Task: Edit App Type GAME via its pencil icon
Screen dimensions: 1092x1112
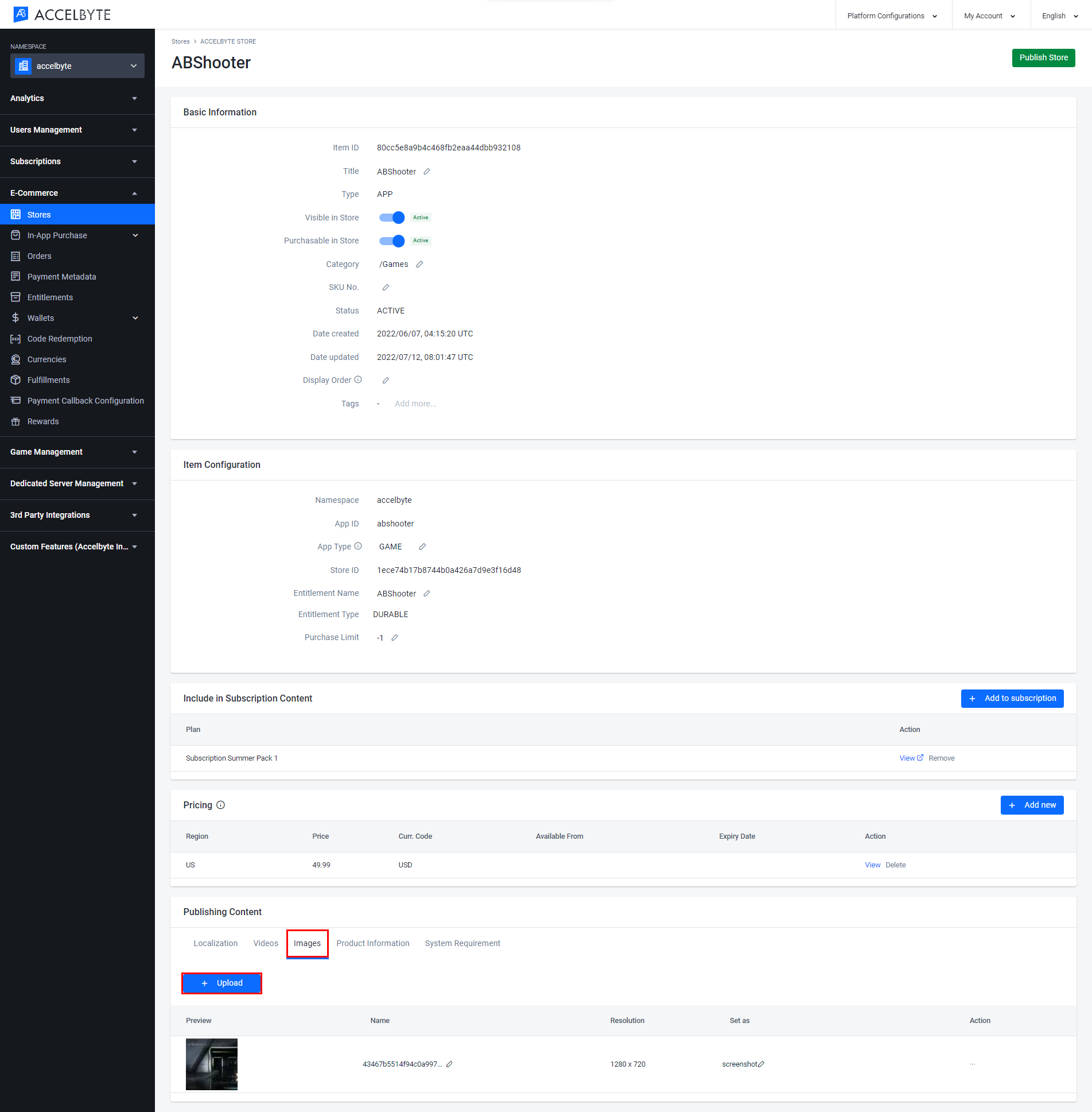Action: 422,547
